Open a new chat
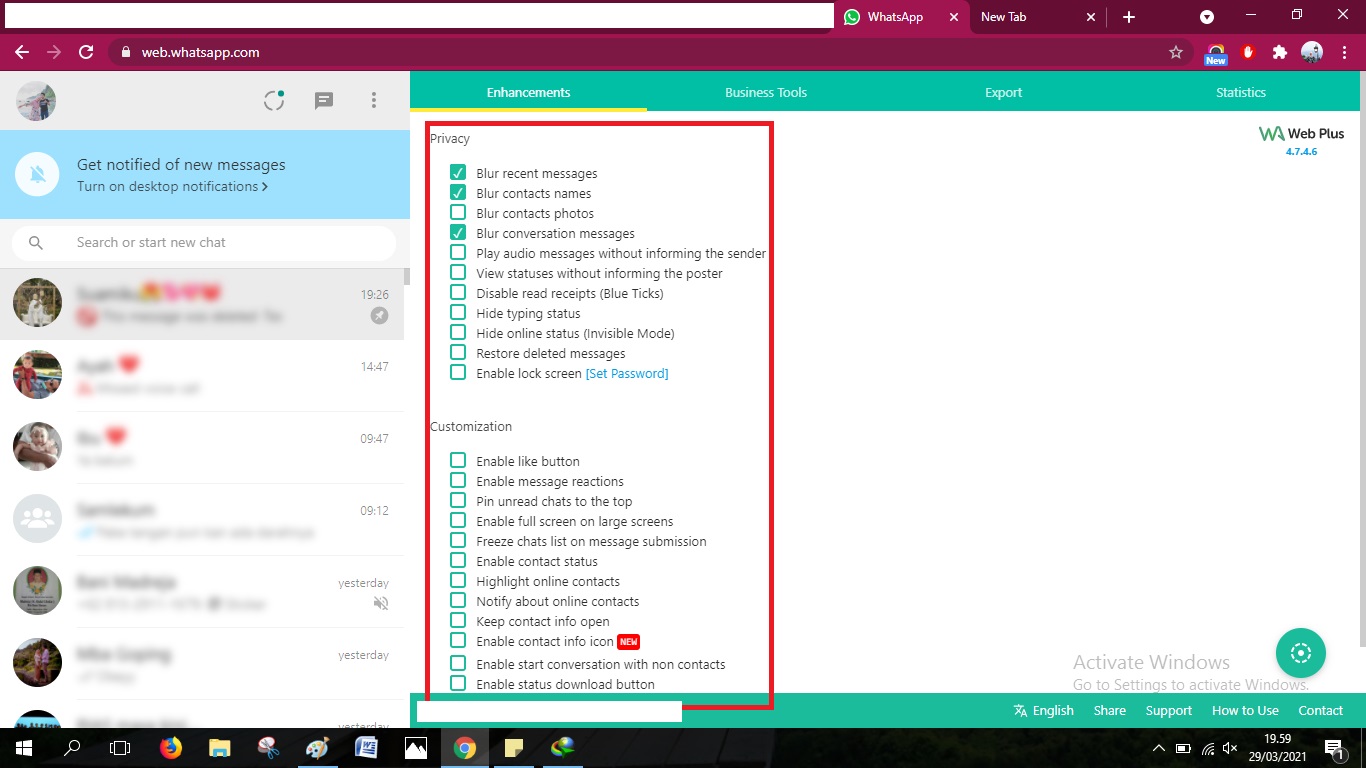The width and height of the screenshot is (1366, 768). [x=323, y=100]
